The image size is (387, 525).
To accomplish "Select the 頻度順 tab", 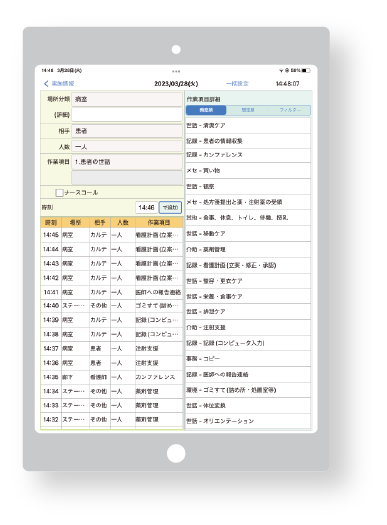I will (x=206, y=110).
